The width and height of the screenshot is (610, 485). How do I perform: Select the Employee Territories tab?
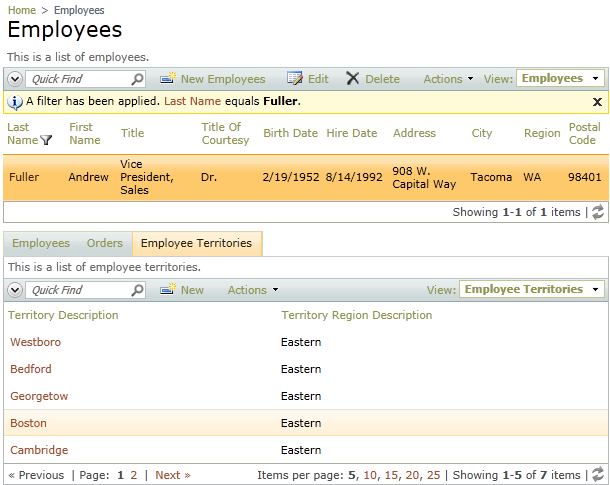click(x=196, y=243)
